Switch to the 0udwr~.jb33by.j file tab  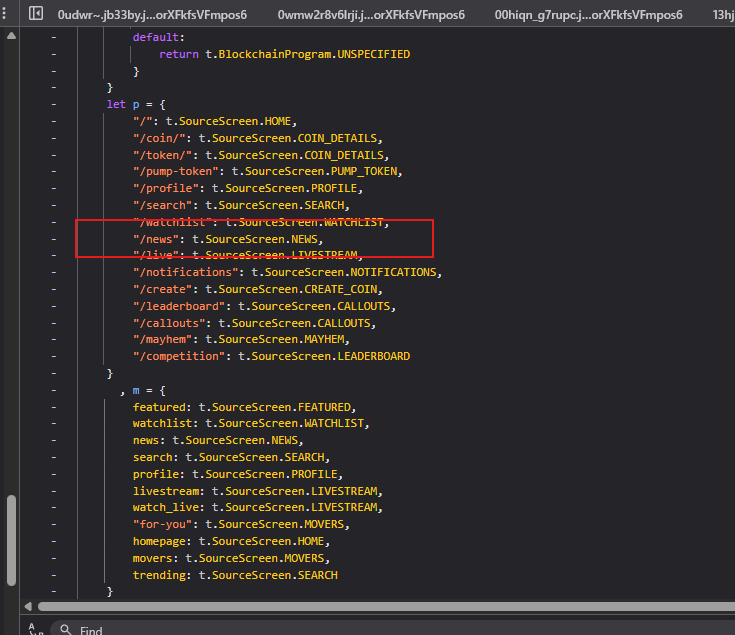click(152, 15)
